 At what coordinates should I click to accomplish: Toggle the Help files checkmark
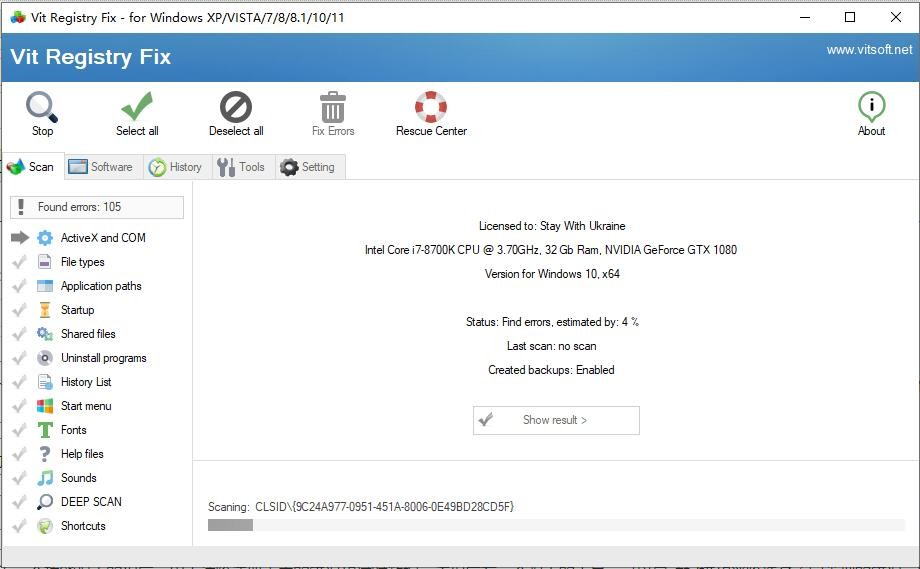click(x=19, y=454)
